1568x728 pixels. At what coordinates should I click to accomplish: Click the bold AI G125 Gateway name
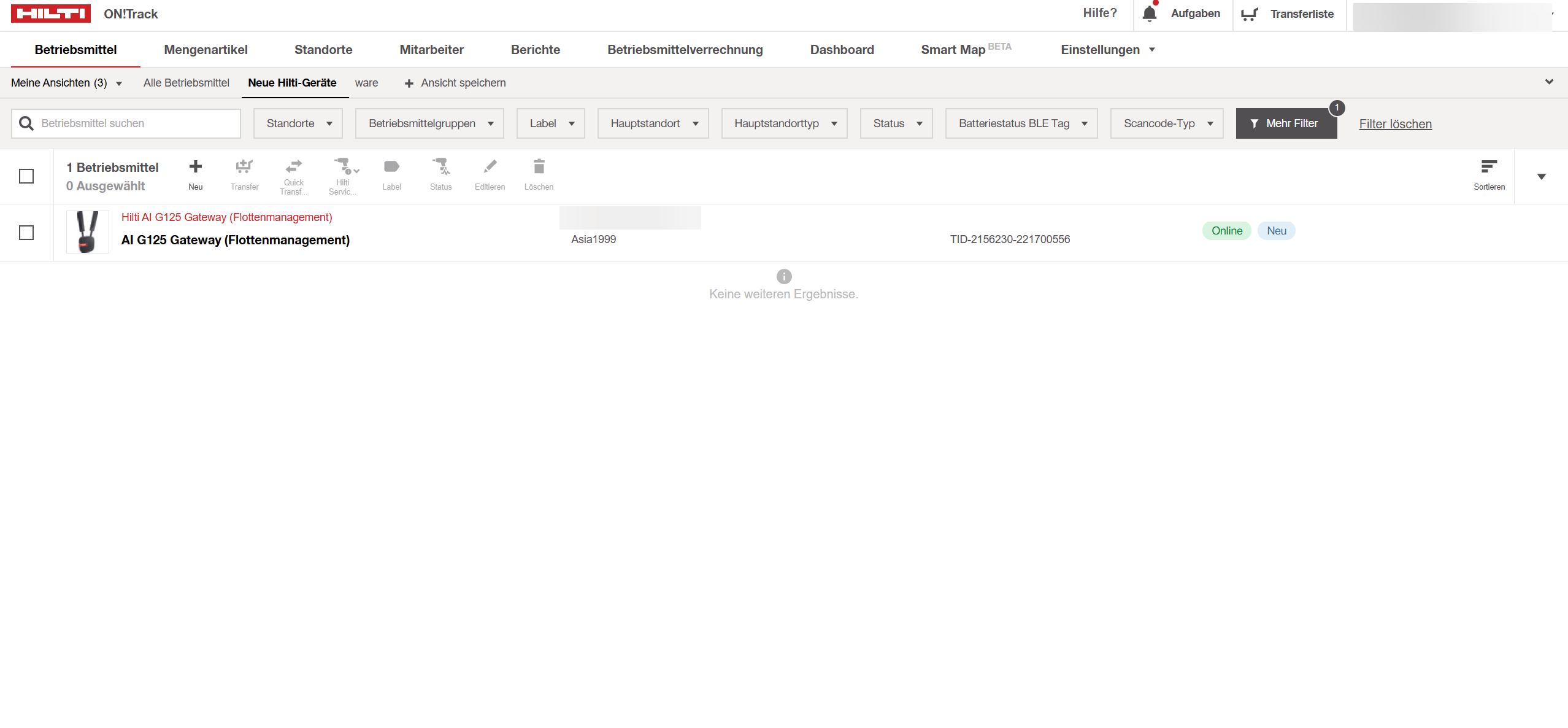(x=236, y=240)
